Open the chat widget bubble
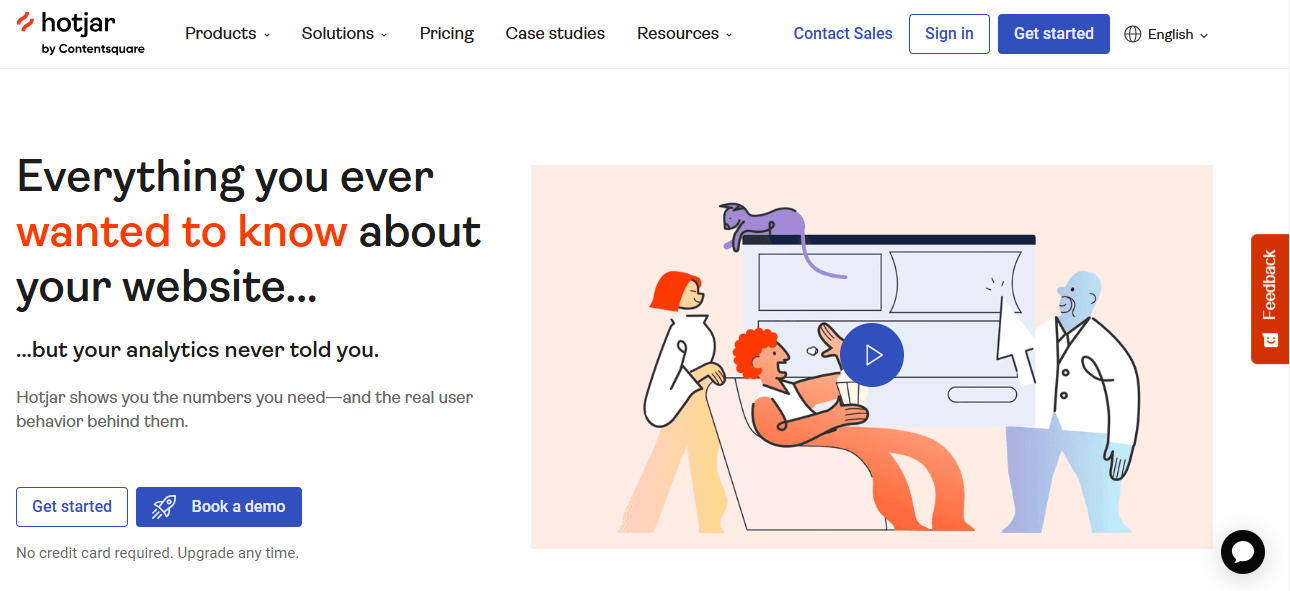This screenshot has width=1290, height=591. pyautogui.click(x=1243, y=552)
